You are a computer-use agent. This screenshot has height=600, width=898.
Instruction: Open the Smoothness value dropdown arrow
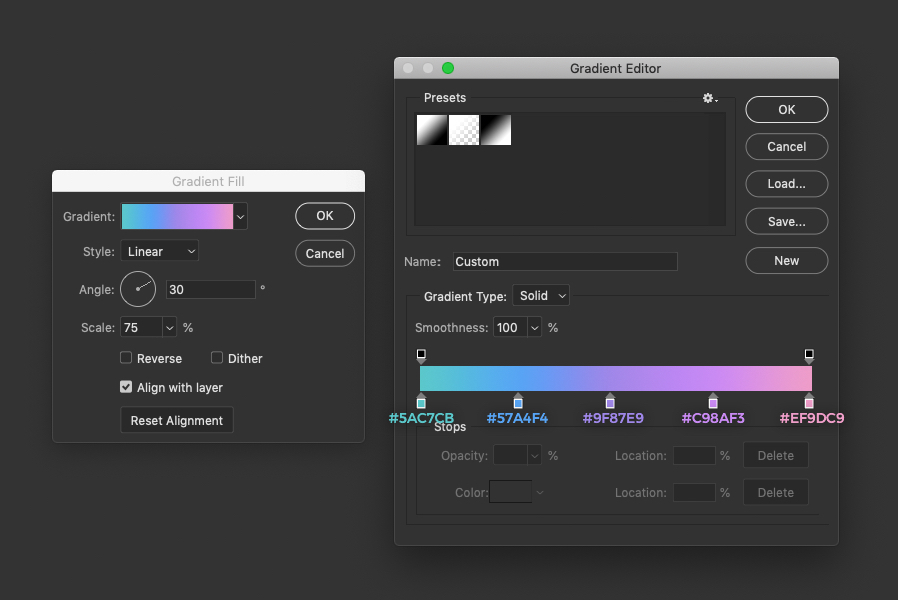(x=534, y=327)
